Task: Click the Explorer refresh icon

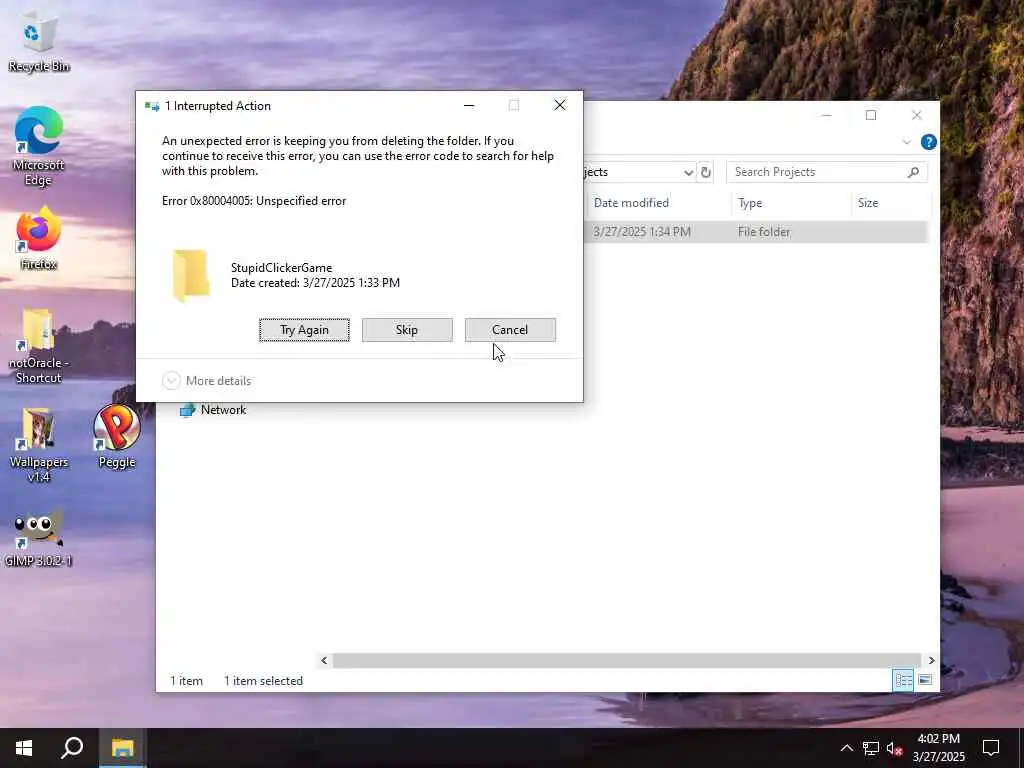Action: [x=706, y=172]
